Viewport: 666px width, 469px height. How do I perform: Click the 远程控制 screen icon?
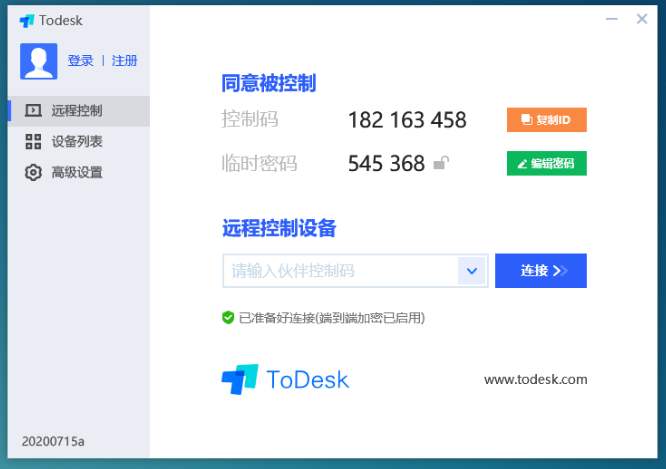[x=33, y=111]
